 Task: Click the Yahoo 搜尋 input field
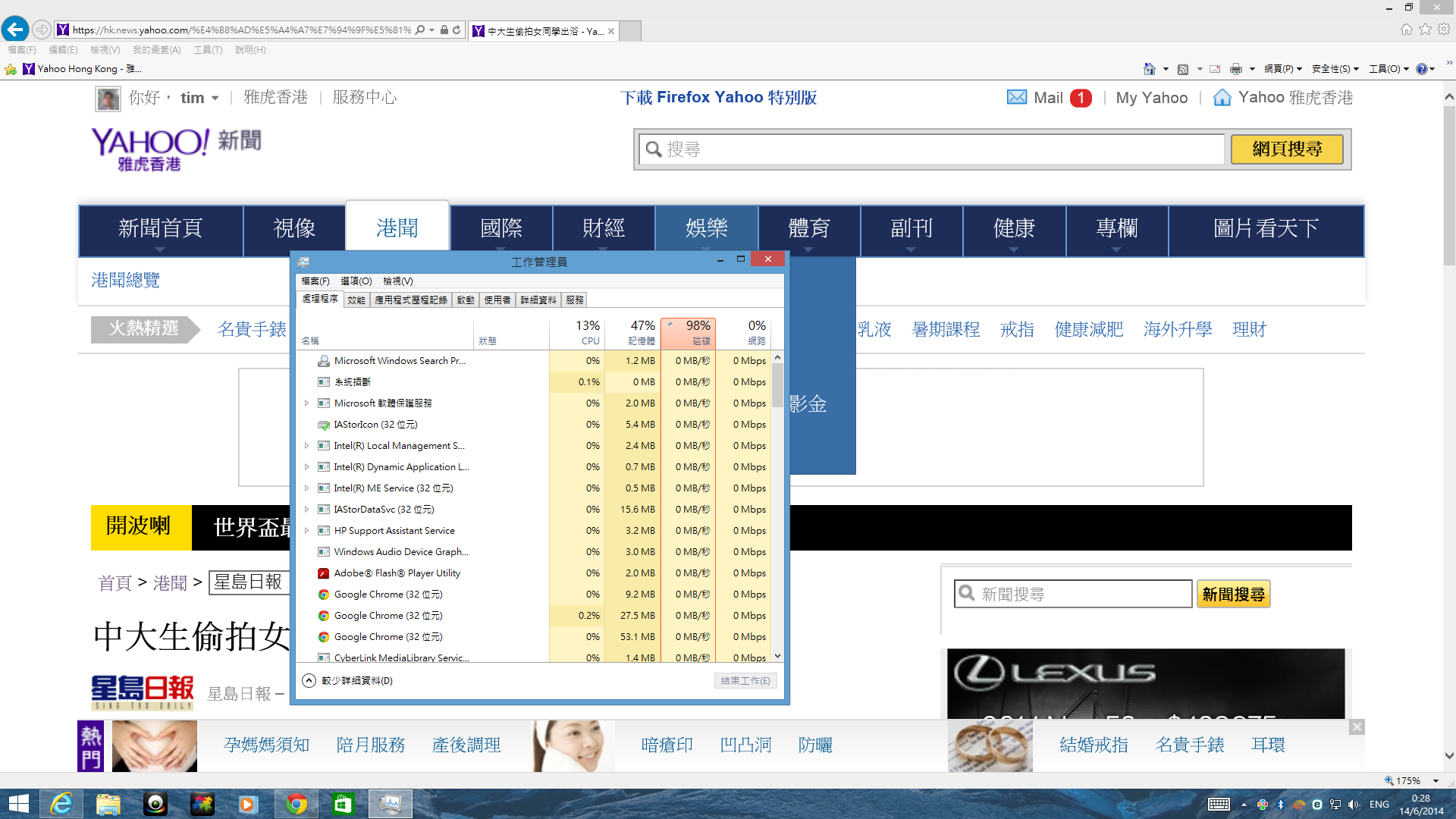pos(932,149)
